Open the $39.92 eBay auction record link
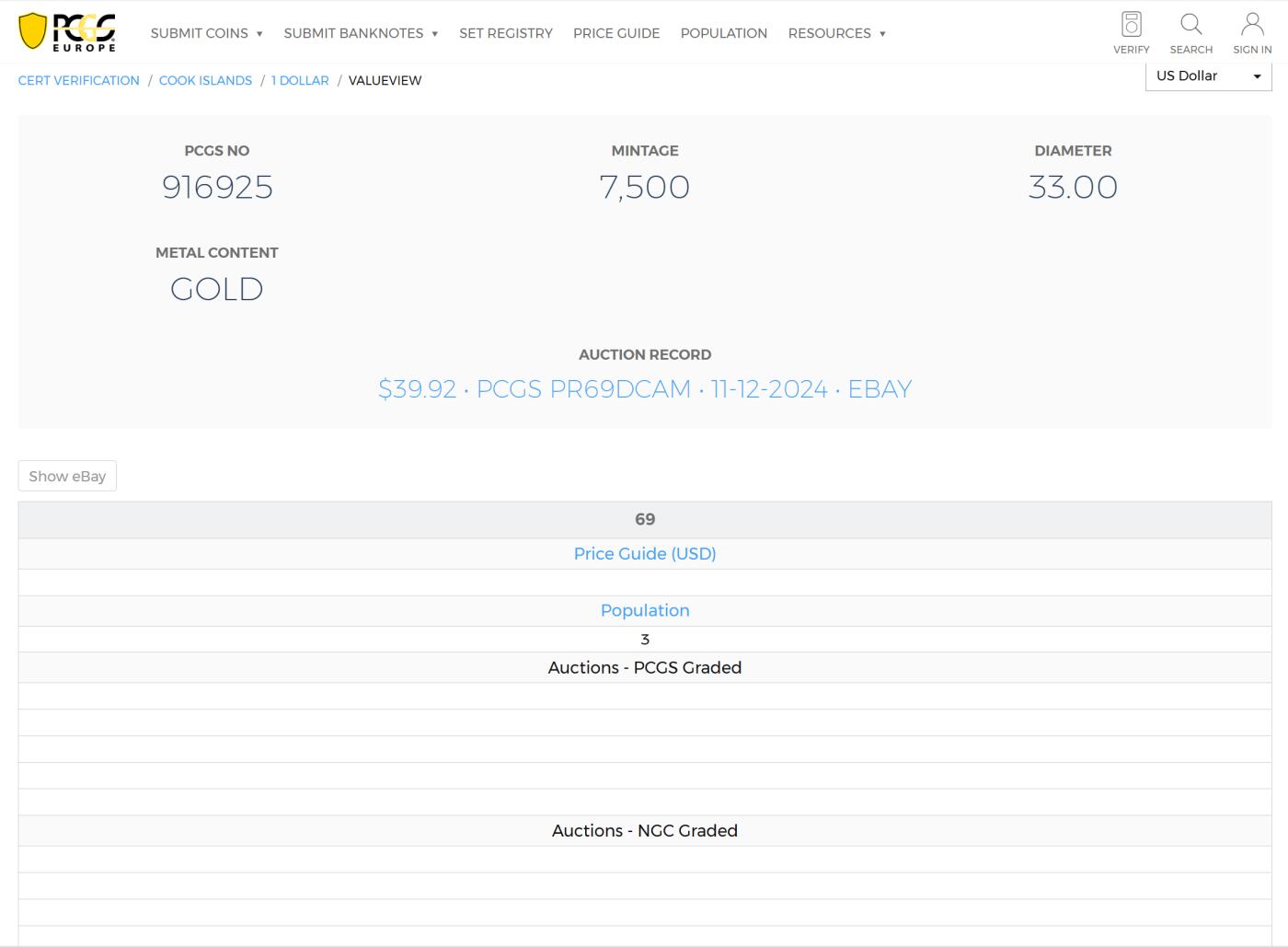 click(644, 389)
